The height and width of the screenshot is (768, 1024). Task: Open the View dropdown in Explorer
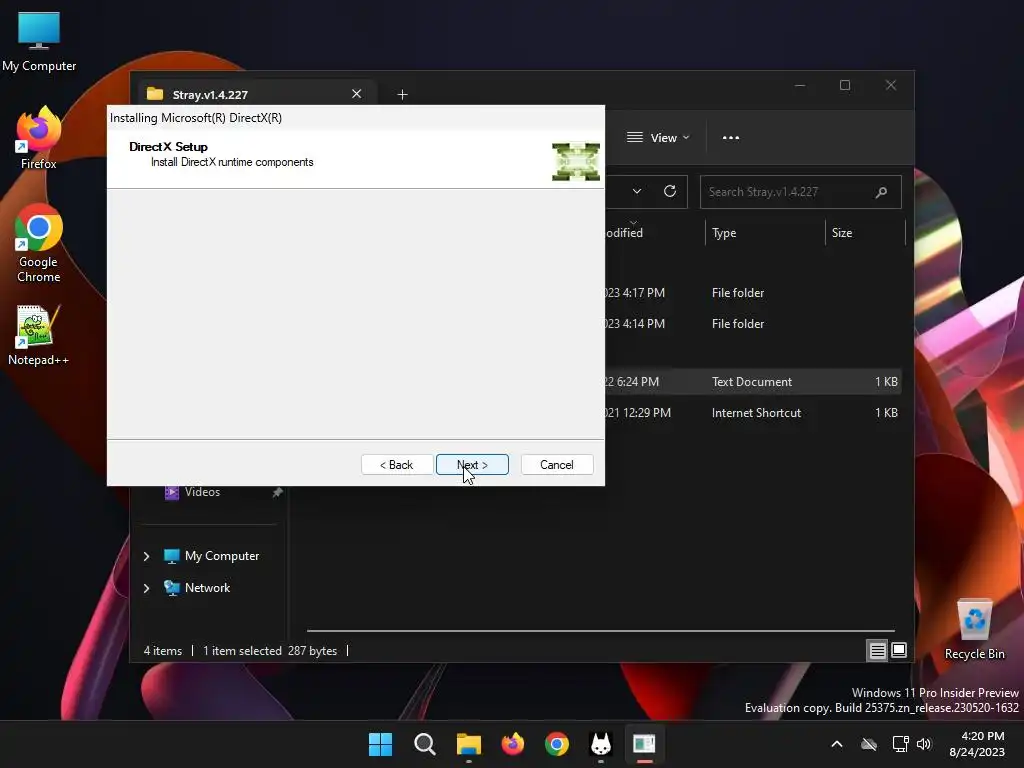(658, 138)
